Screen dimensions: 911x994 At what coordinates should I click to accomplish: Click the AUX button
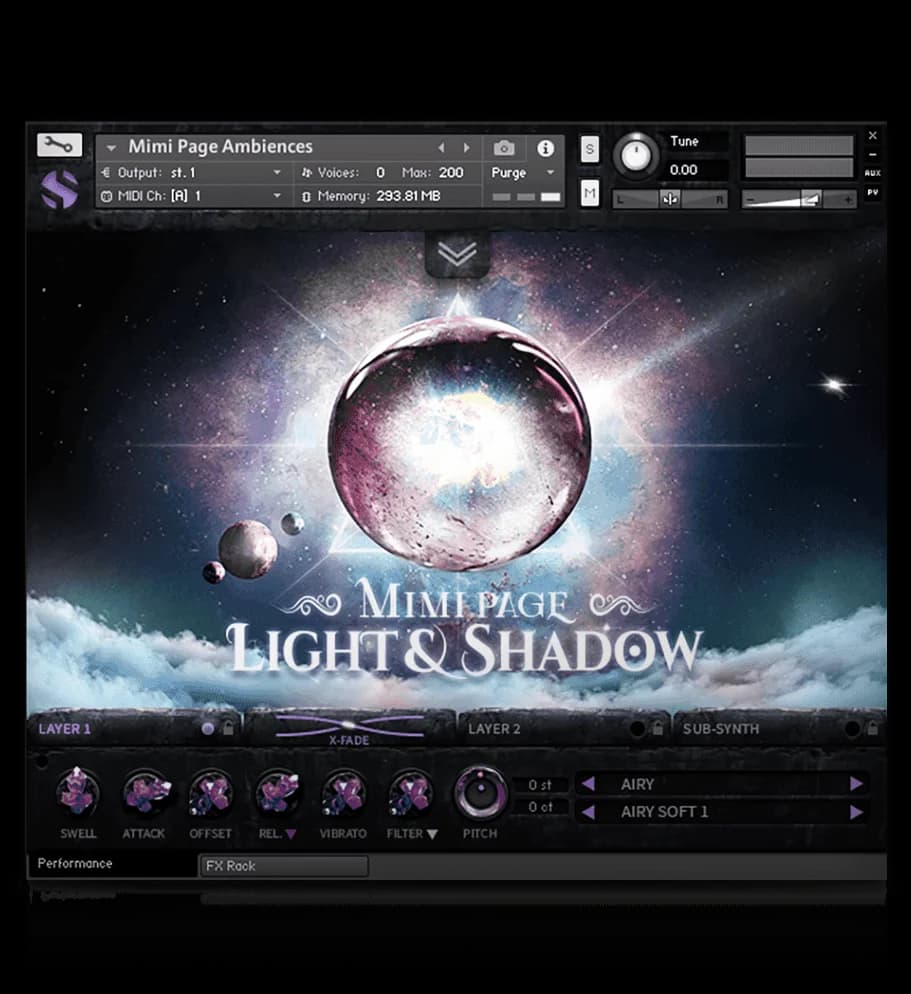tap(873, 172)
